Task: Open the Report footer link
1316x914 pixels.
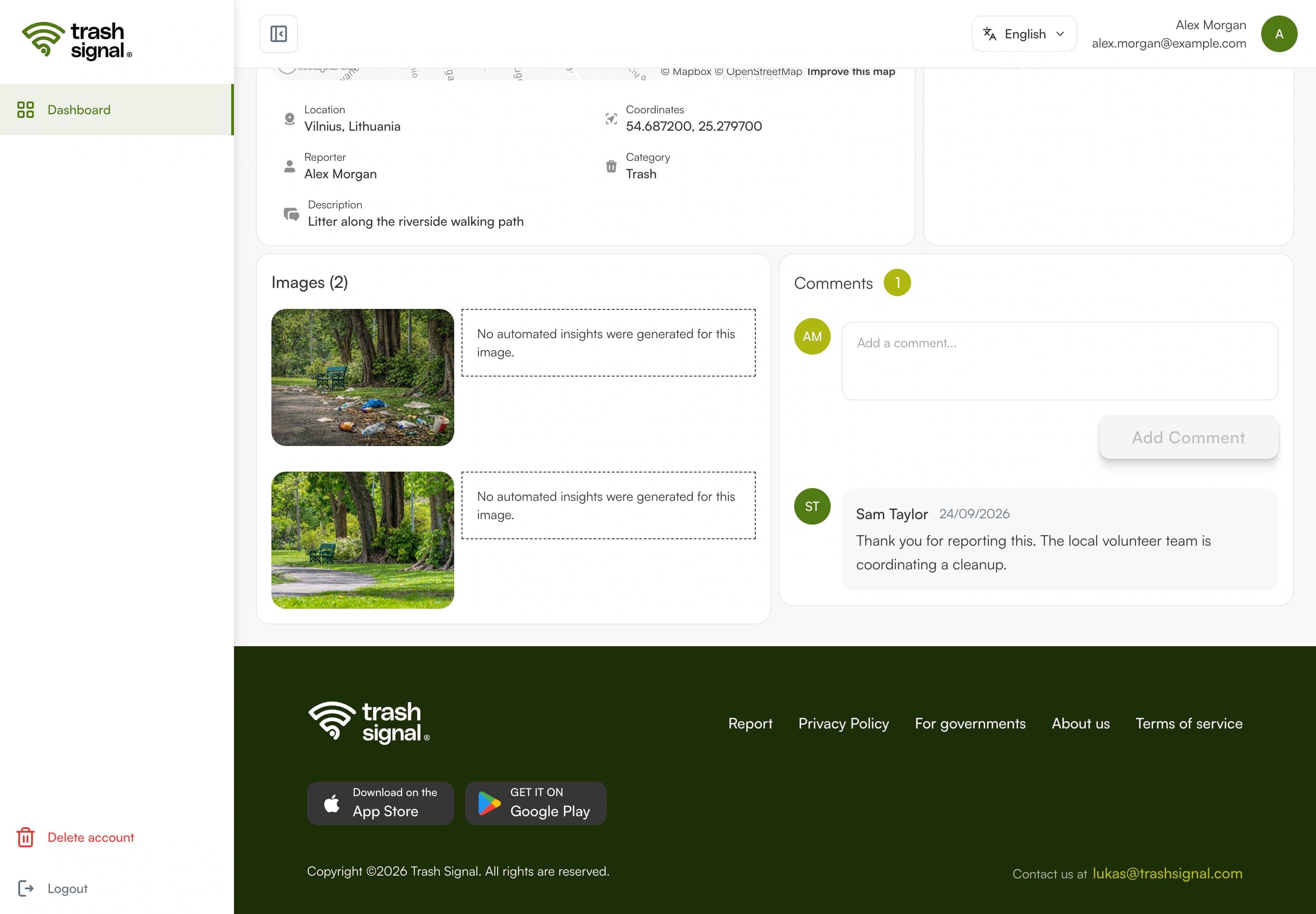Action: [750, 723]
